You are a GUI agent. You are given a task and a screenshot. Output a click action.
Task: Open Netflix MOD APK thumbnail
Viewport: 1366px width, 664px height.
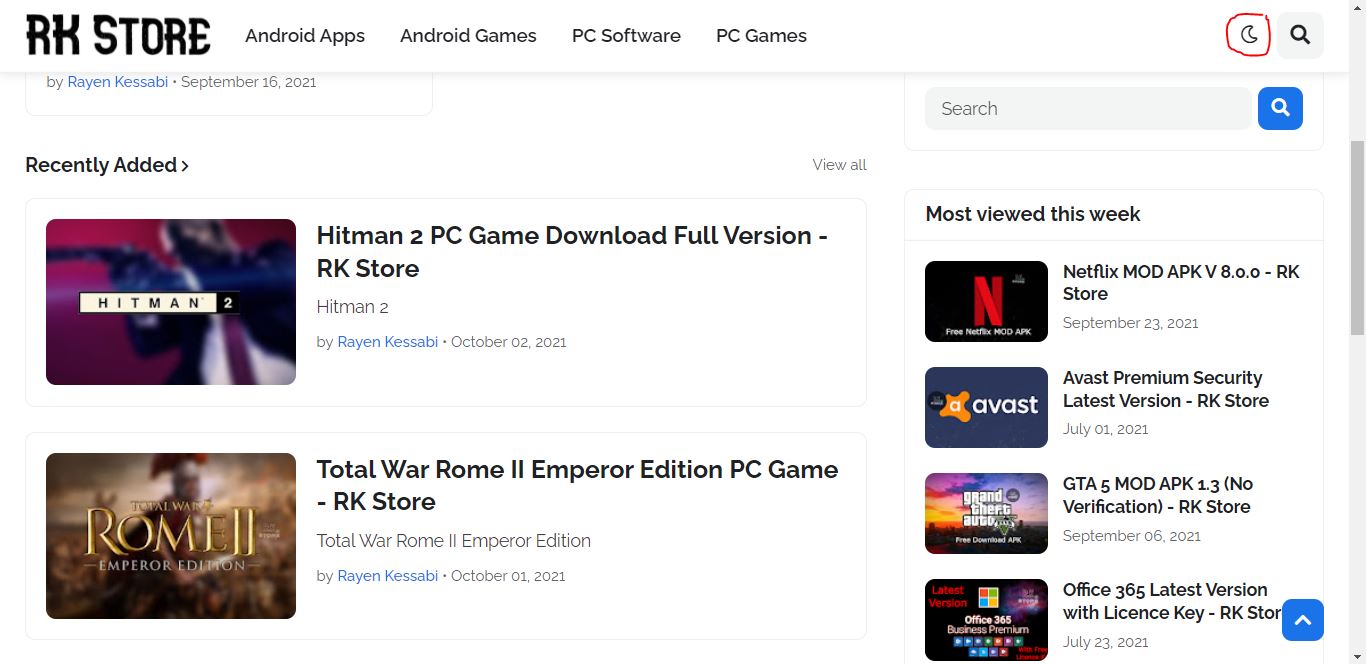986,301
